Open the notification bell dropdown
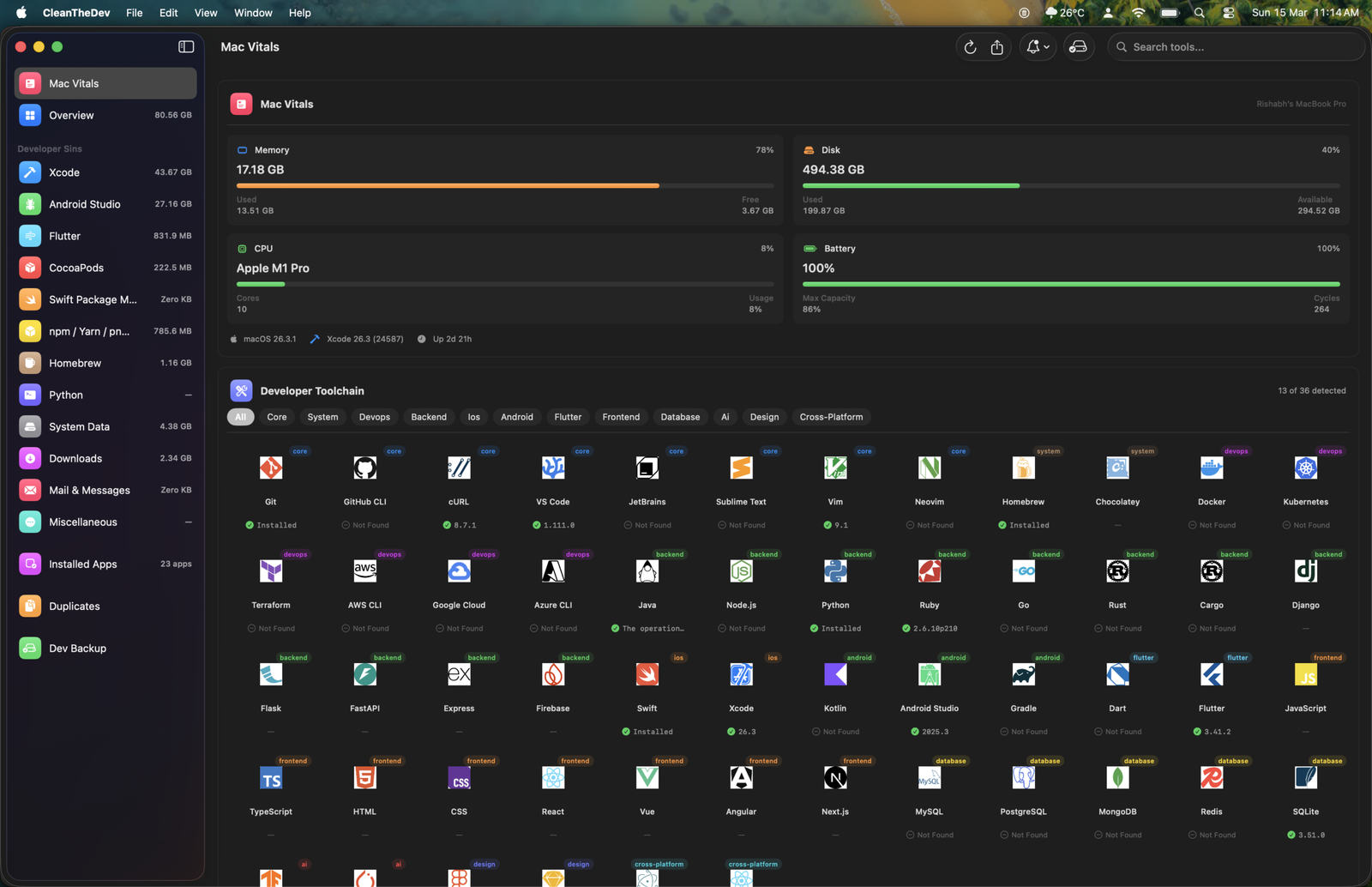The image size is (1372, 887). click(x=1037, y=47)
